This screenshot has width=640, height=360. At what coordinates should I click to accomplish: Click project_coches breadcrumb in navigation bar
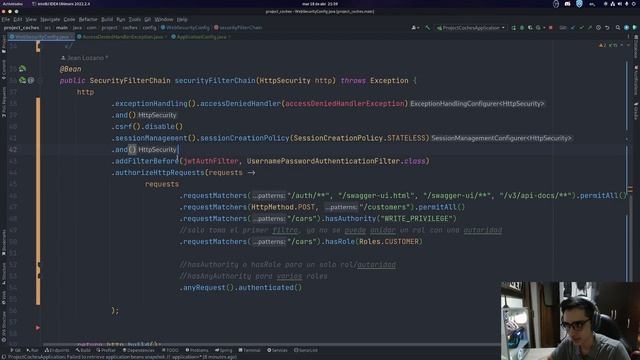click(x=21, y=28)
